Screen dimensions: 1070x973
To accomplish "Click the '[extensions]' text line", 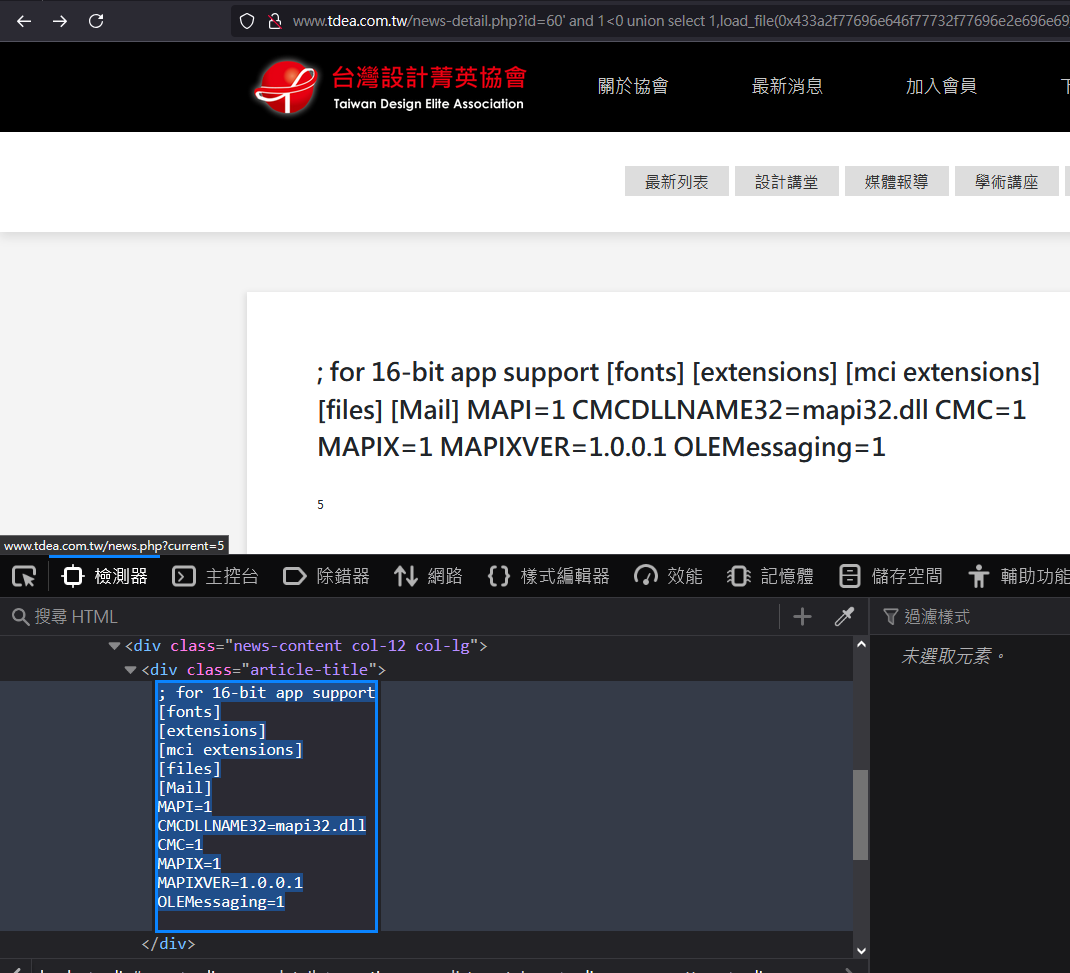I will 212,731.
